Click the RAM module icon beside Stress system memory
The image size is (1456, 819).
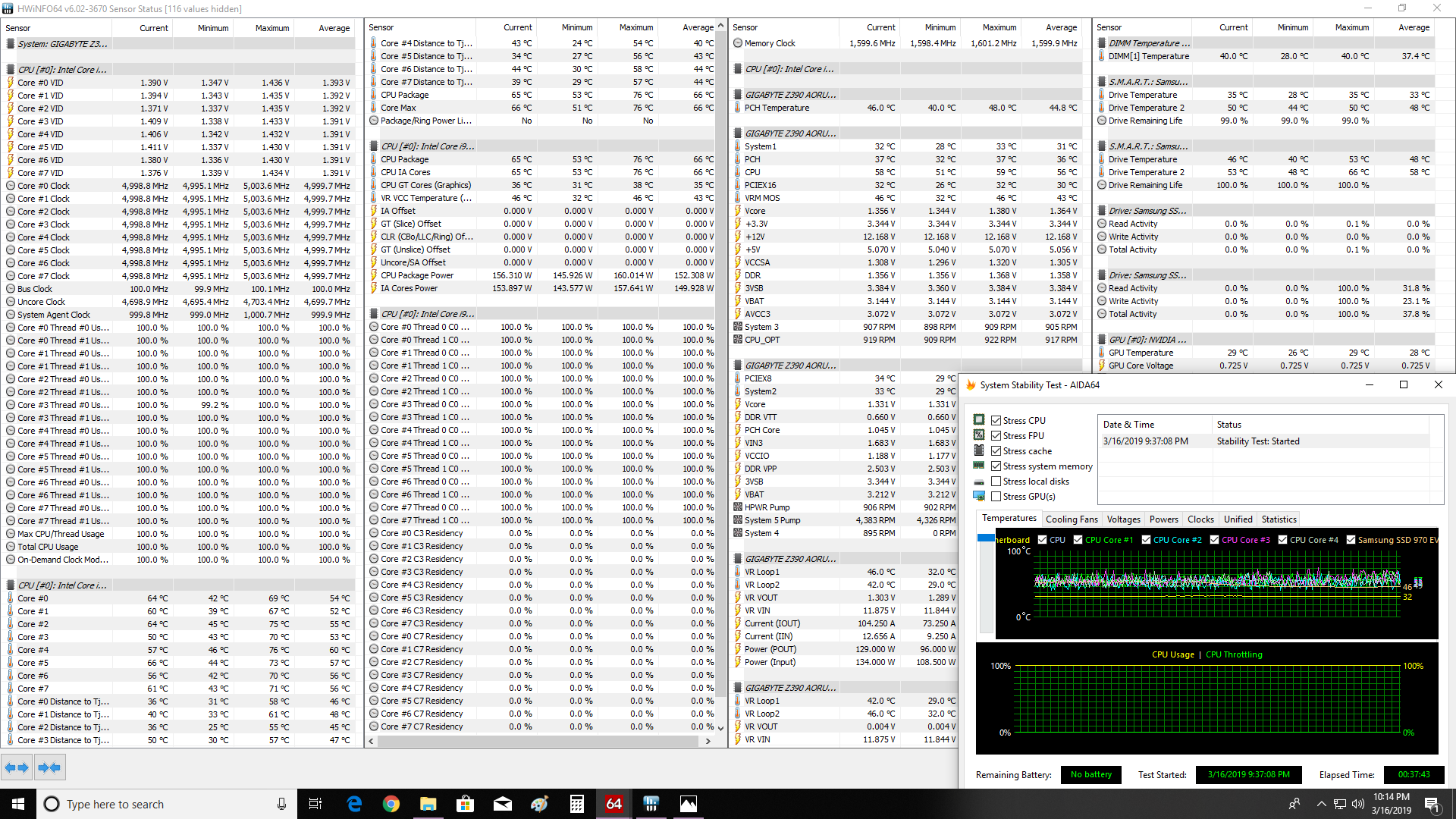pos(979,466)
